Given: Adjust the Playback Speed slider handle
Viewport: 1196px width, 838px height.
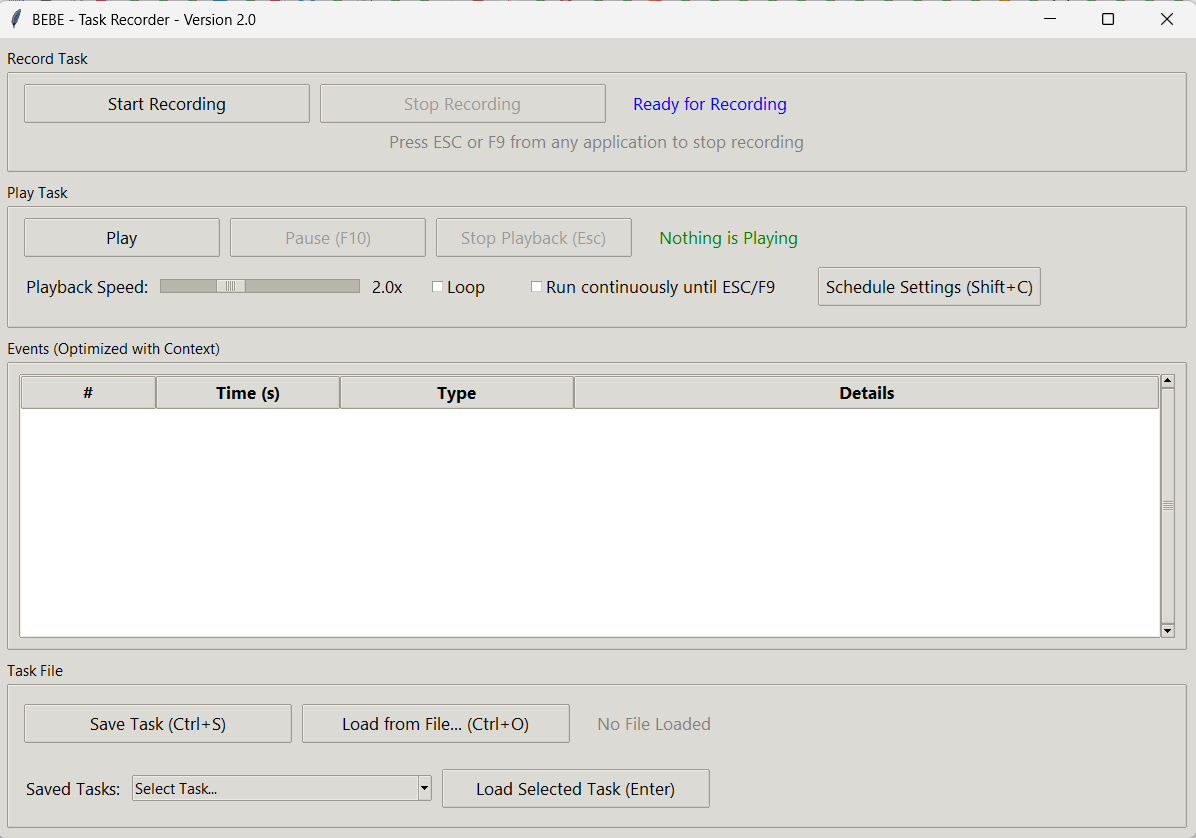Looking at the screenshot, I should click(x=232, y=286).
